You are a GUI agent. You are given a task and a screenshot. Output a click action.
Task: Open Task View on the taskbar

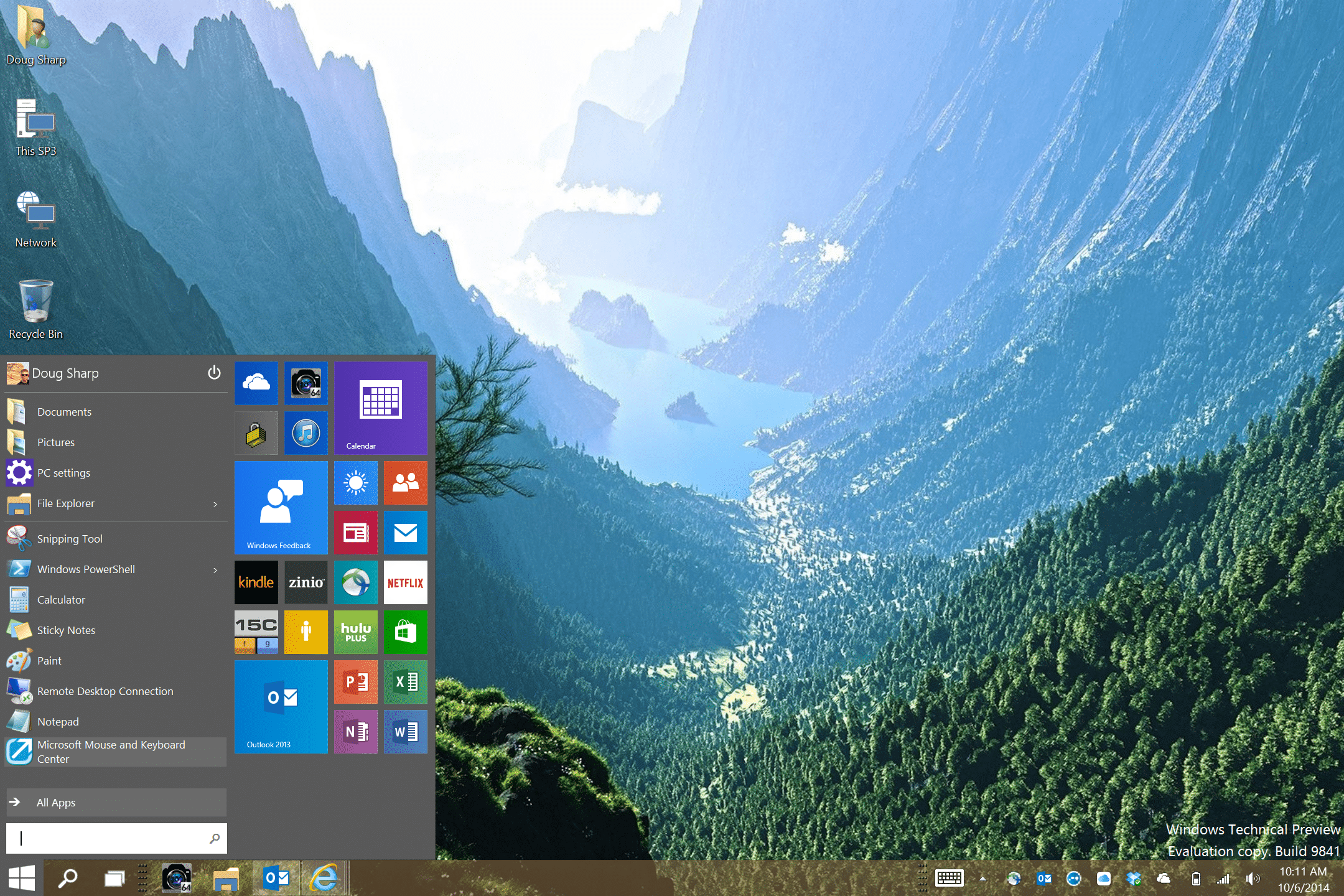click(114, 879)
